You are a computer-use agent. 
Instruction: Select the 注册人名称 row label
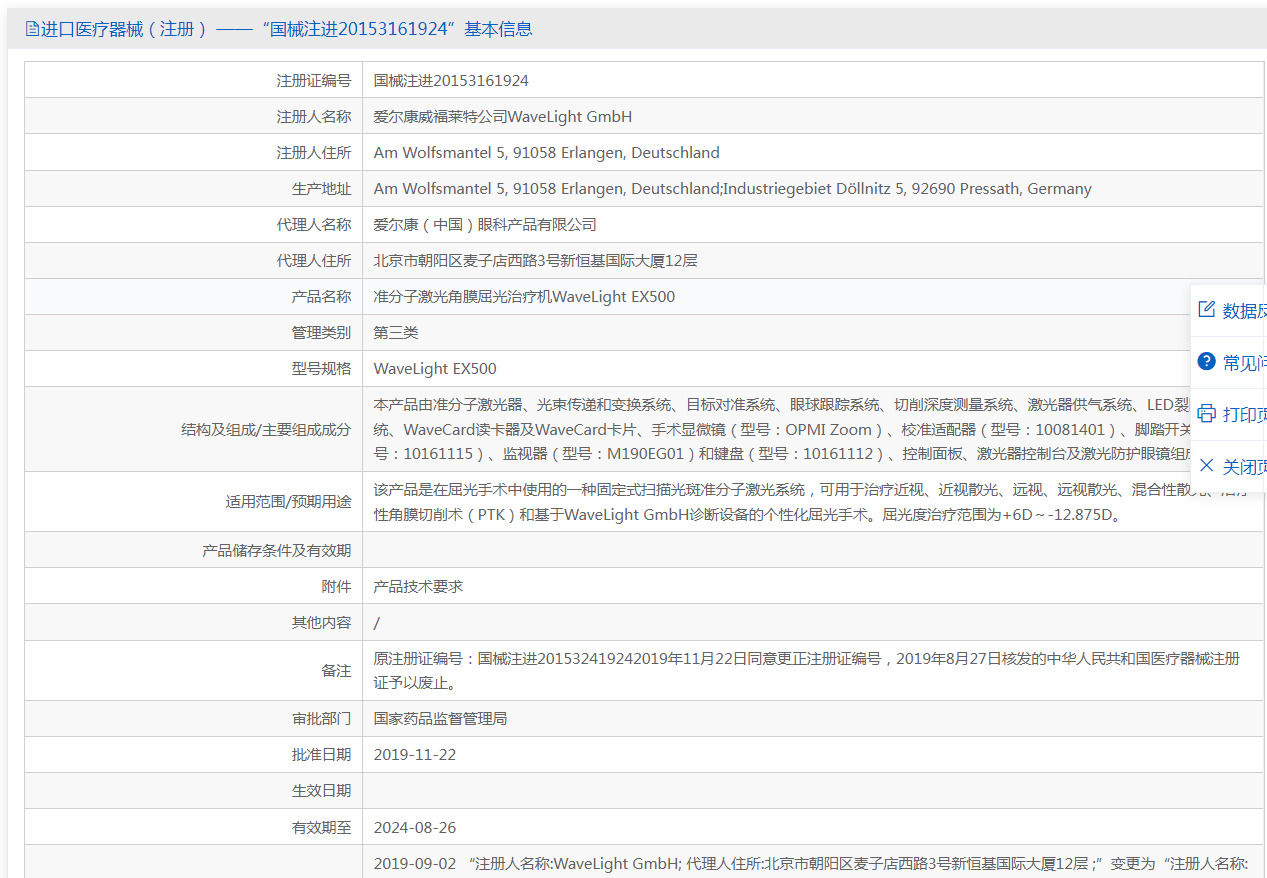(314, 117)
